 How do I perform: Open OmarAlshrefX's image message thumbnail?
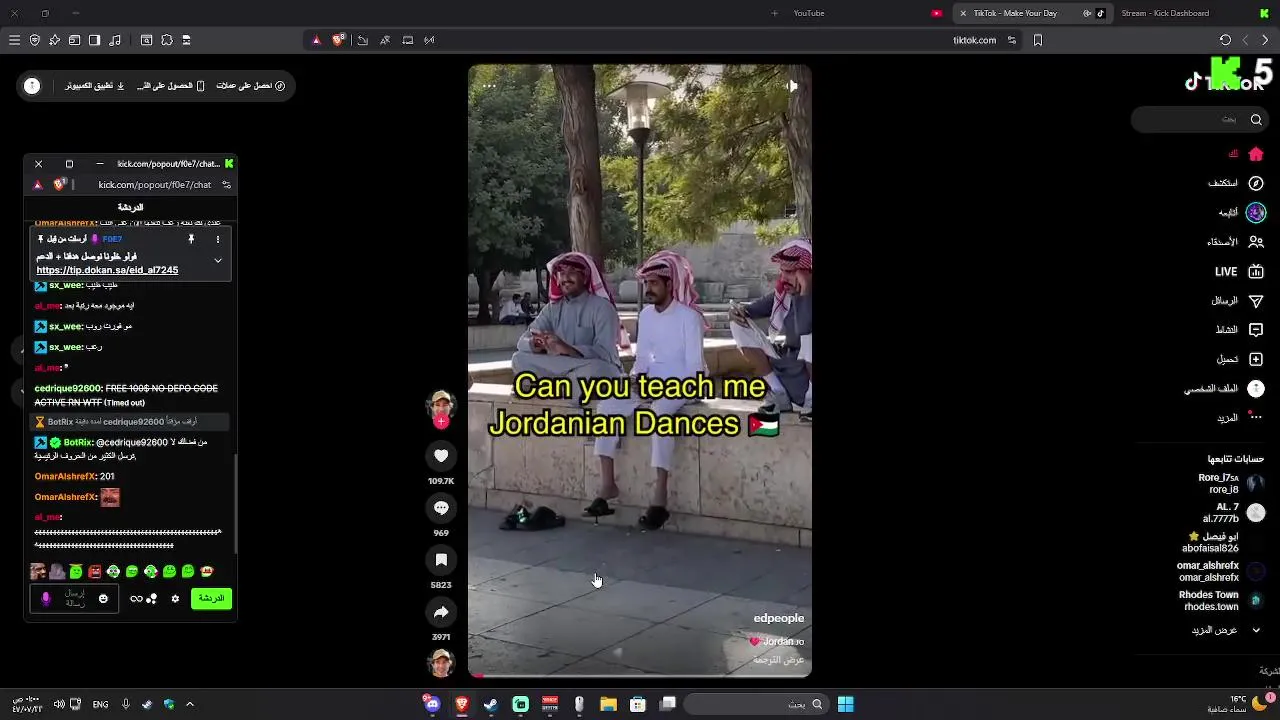(110, 497)
